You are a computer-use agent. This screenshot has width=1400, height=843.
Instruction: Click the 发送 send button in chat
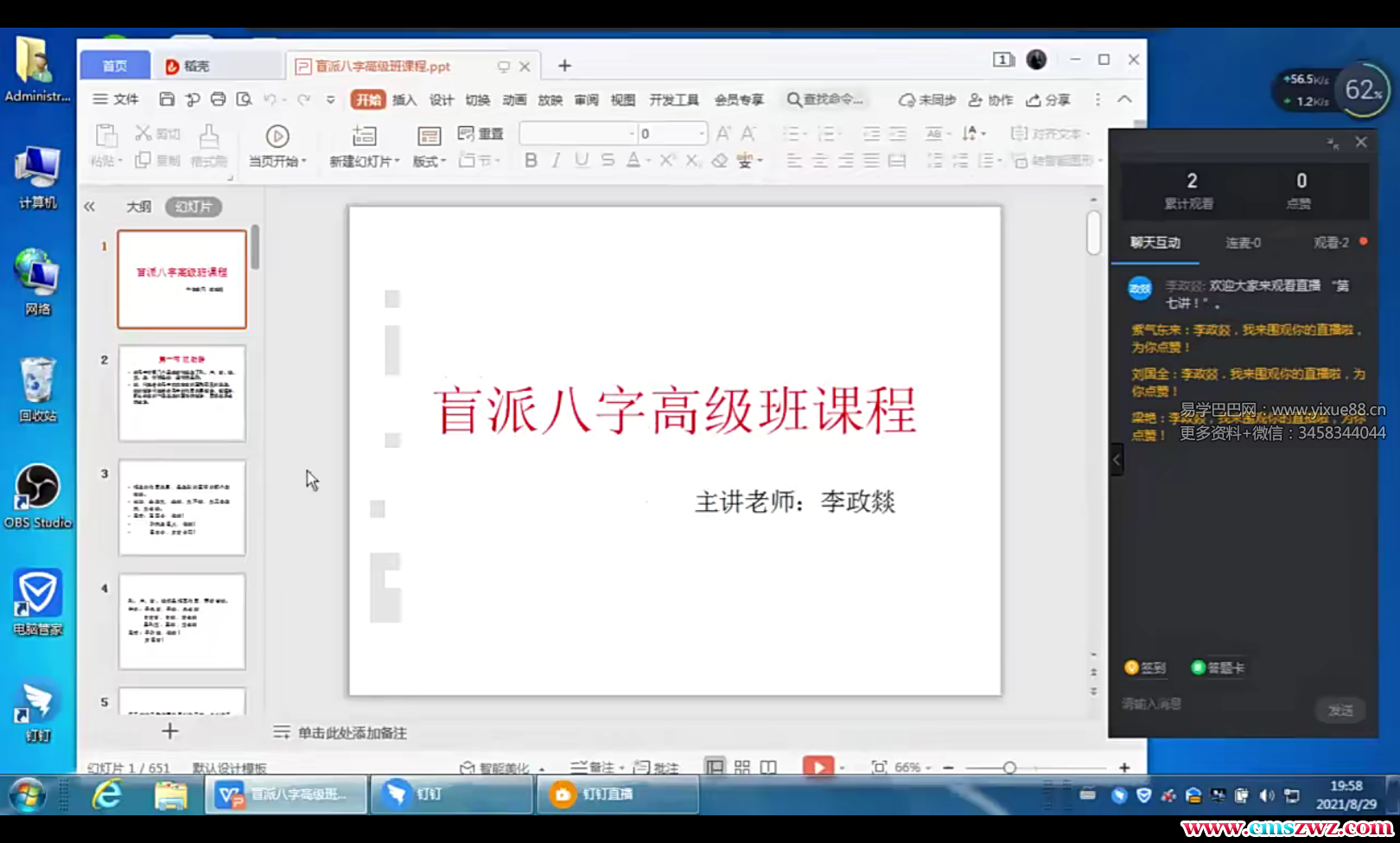[1340, 710]
